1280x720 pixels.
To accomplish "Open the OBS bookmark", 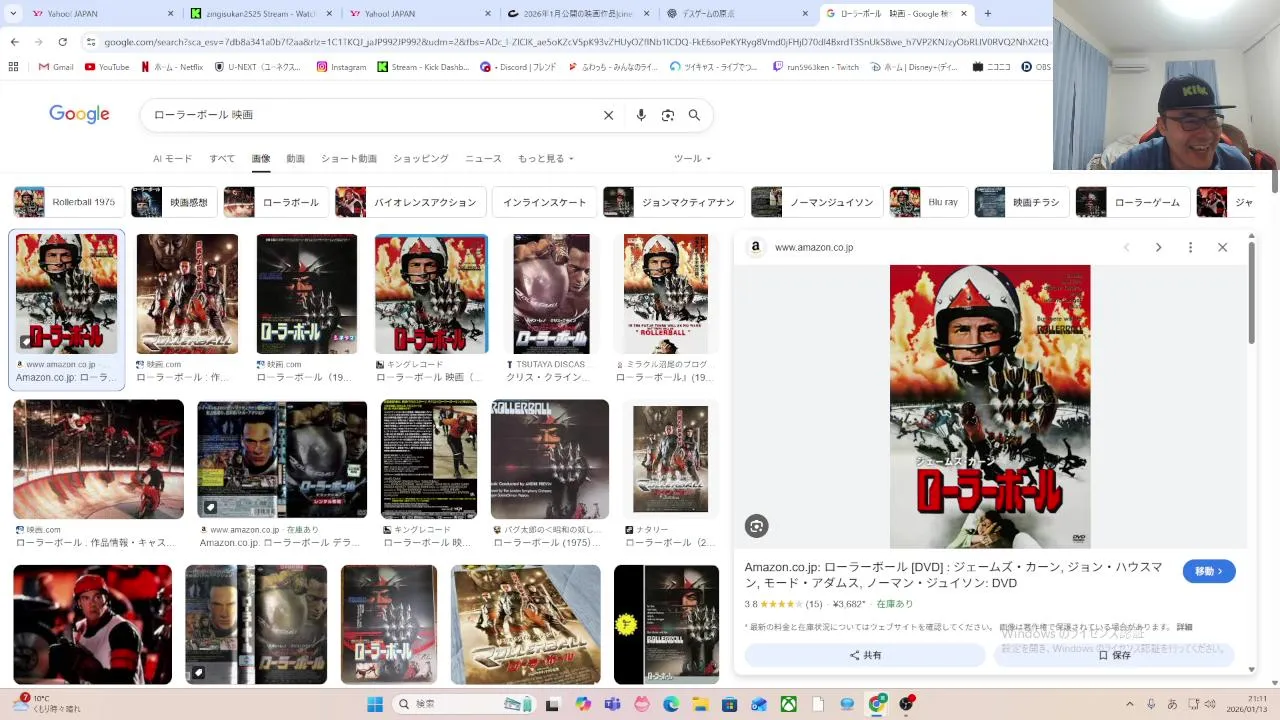I will [x=1036, y=67].
